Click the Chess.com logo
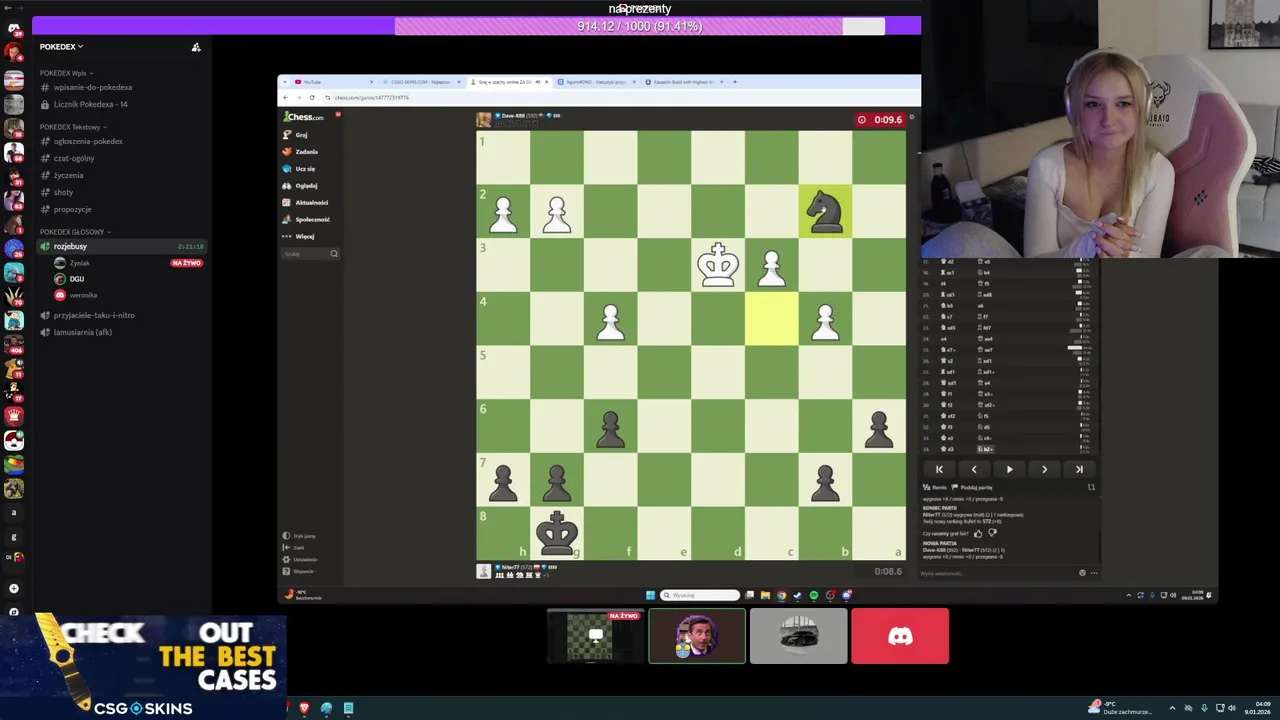Image resolution: width=1280 pixels, height=720 pixels. click(x=303, y=117)
